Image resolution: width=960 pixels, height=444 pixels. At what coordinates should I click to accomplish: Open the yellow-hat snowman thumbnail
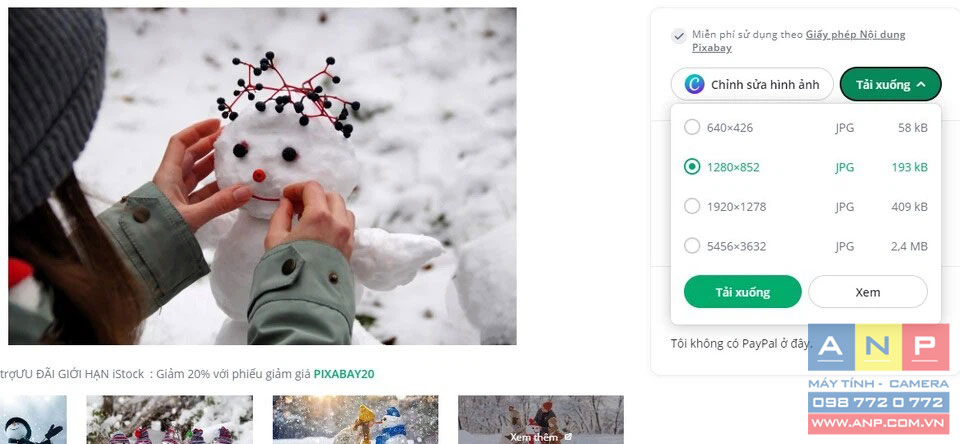tap(356, 420)
